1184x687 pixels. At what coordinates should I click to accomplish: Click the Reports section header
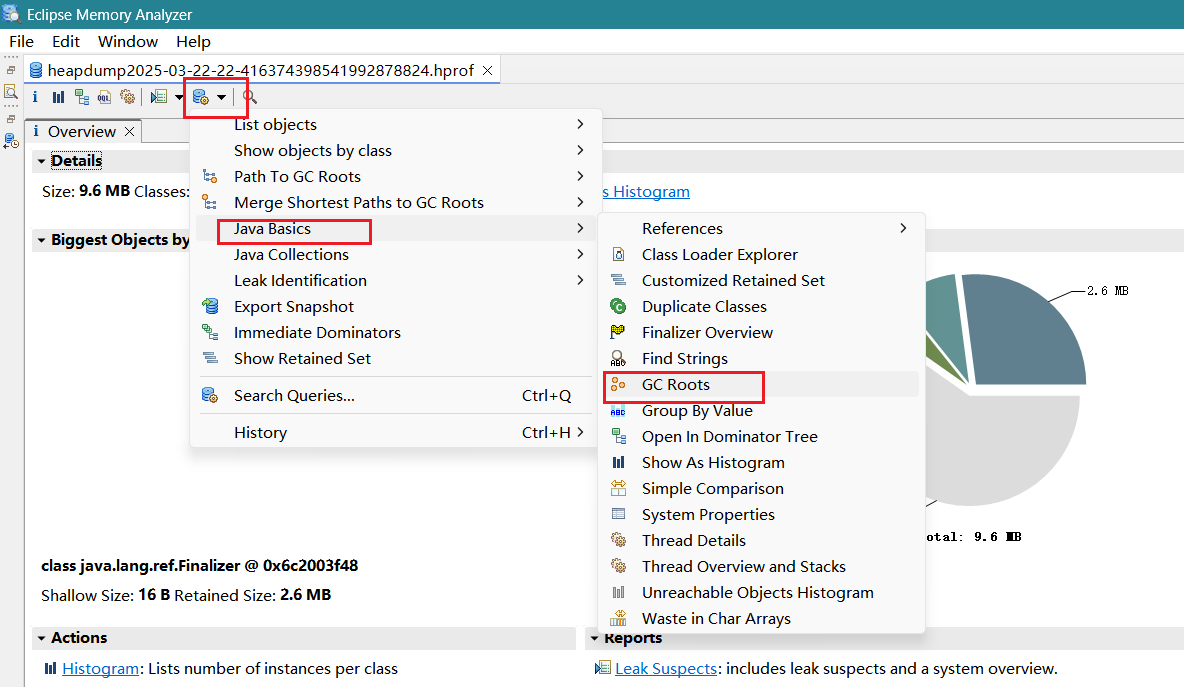pos(633,639)
